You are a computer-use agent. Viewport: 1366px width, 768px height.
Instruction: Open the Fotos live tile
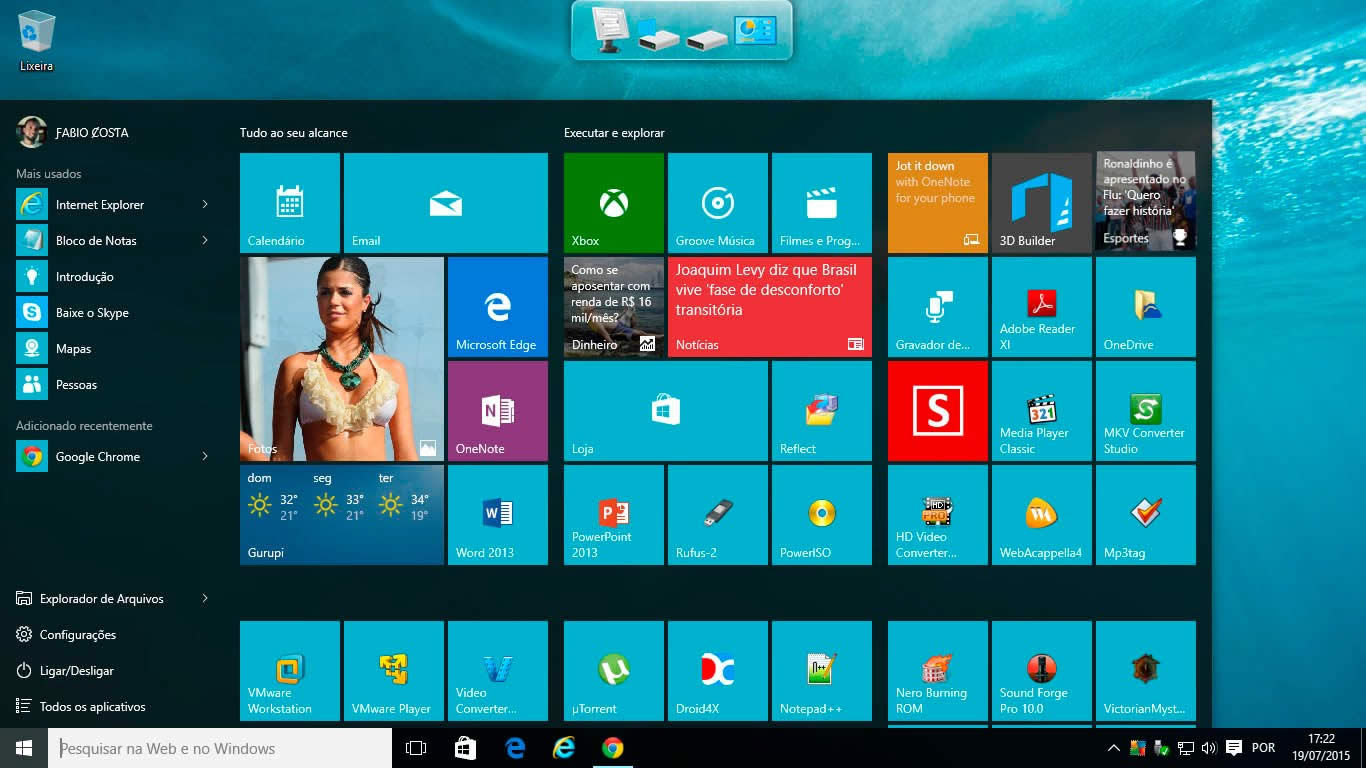(341, 359)
